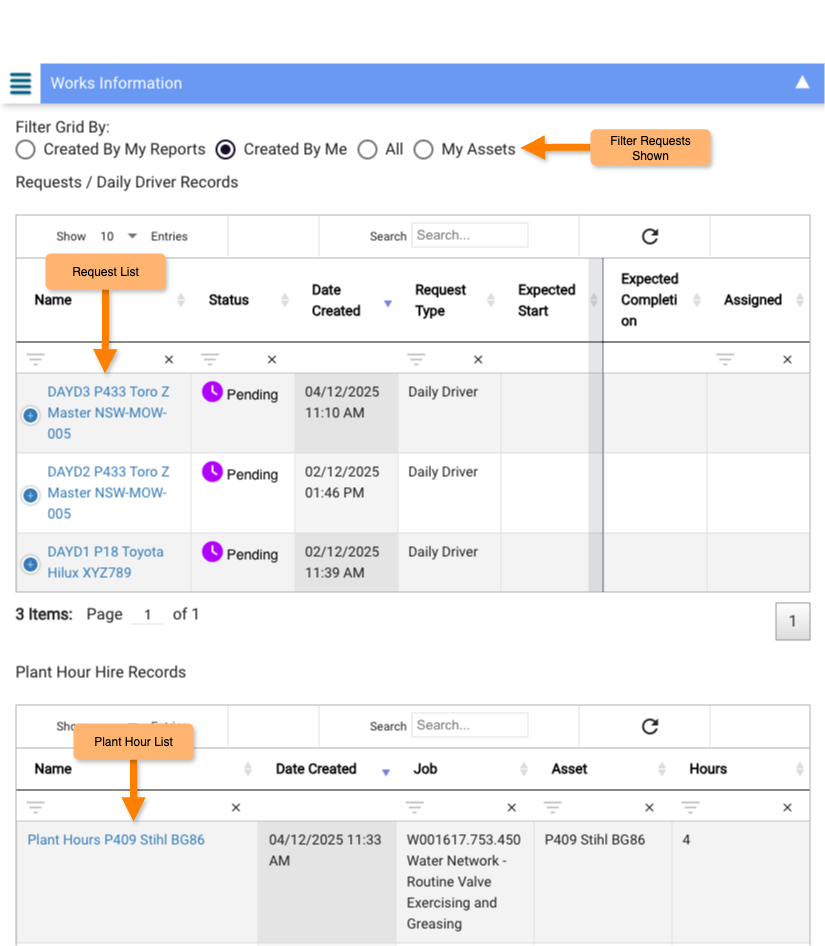The image size is (825, 946).
Task: Refresh the Requests grid
Action: 650,236
